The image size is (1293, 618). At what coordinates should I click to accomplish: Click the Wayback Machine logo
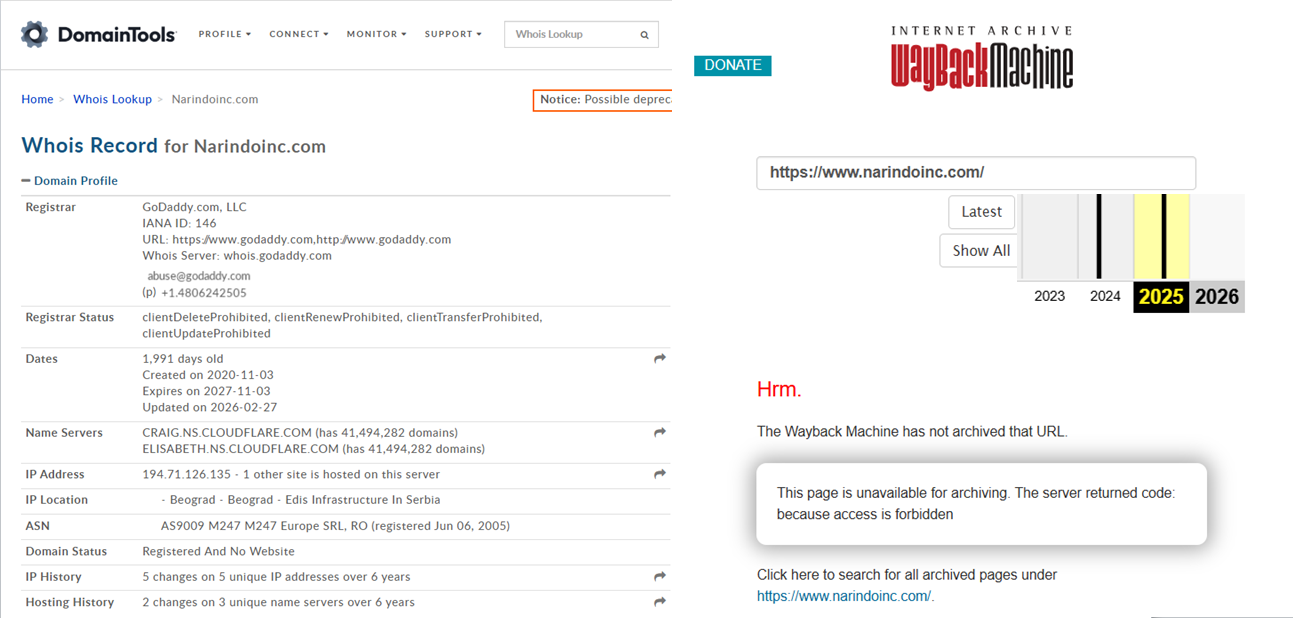tap(982, 58)
